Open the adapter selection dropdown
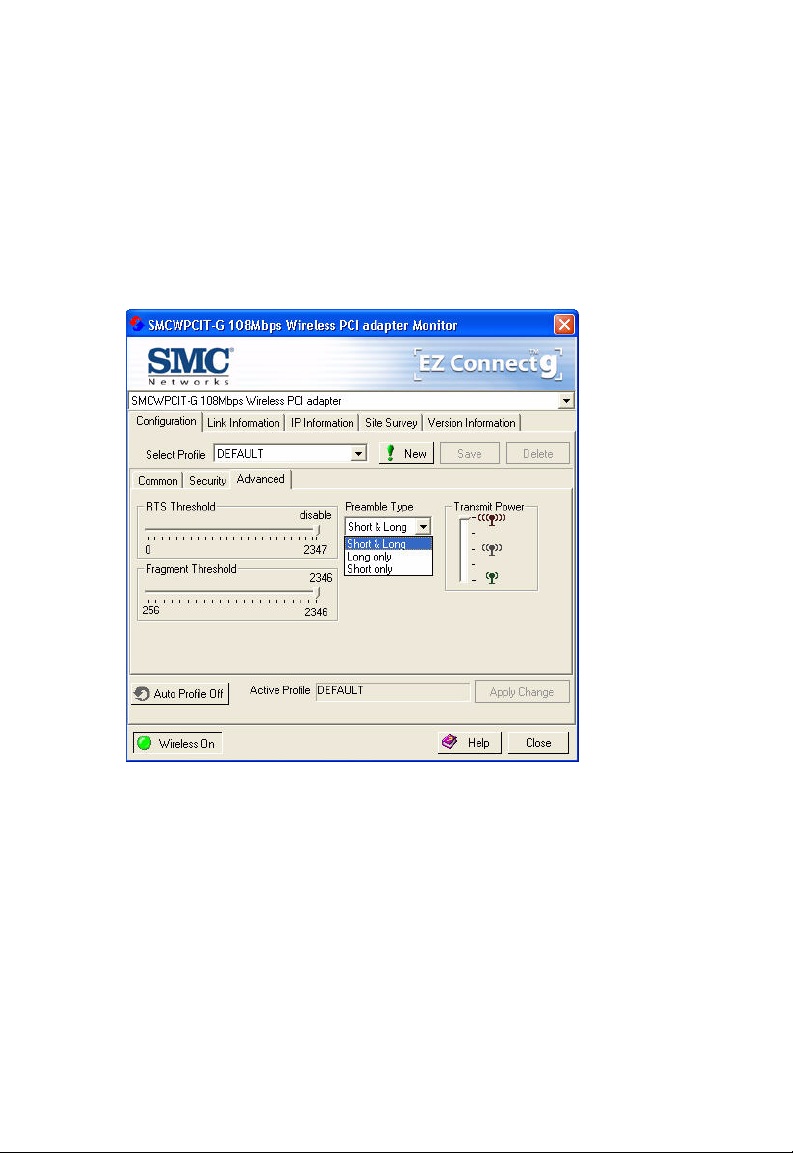Image resolution: width=793 pixels, height=1153 pixels. [566, 401]
